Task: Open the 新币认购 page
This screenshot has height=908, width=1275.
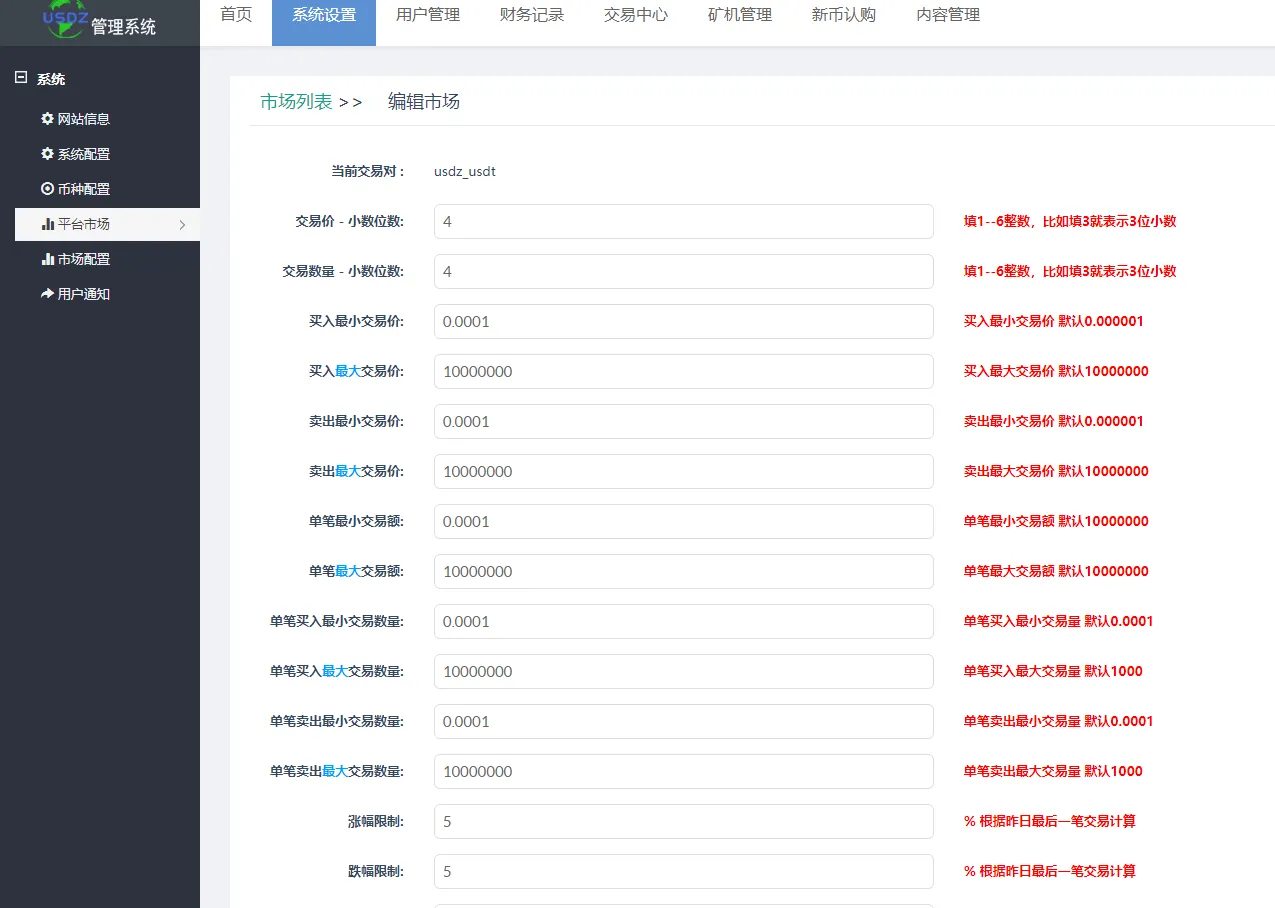Action: tap(842, 15)
